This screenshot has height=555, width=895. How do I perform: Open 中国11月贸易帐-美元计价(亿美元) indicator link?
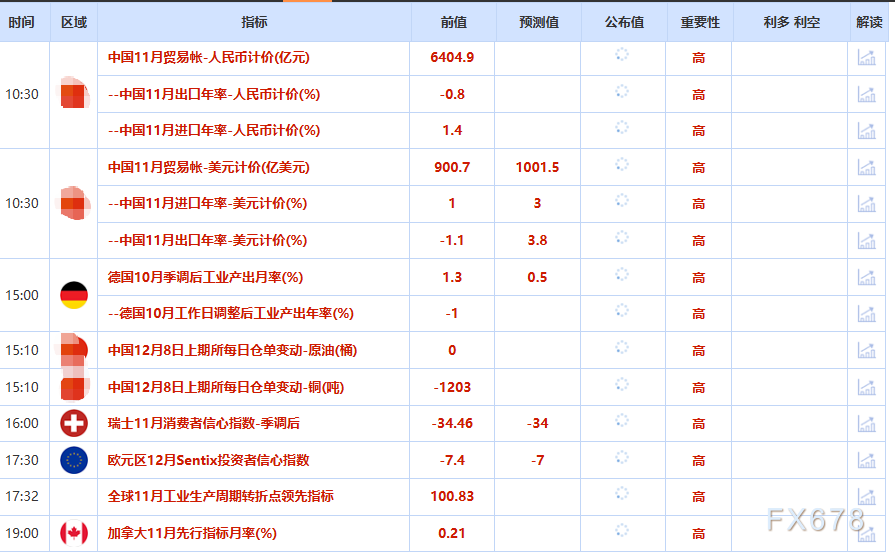click(x=209, y=167)
